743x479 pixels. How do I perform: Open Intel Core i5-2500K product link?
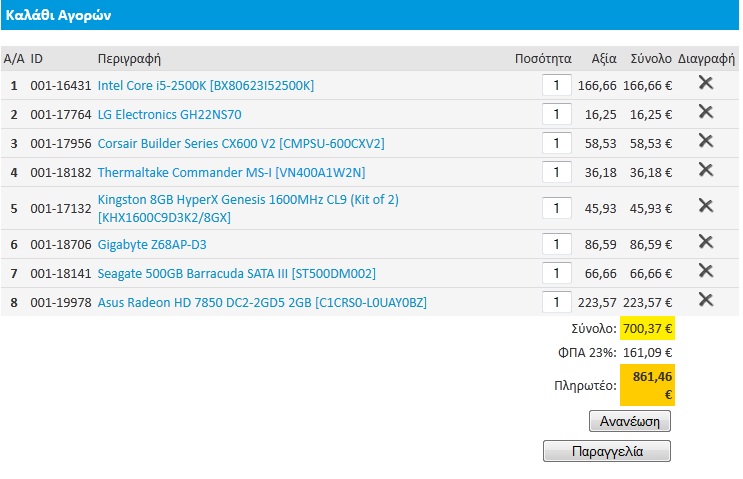click(206, 86)
